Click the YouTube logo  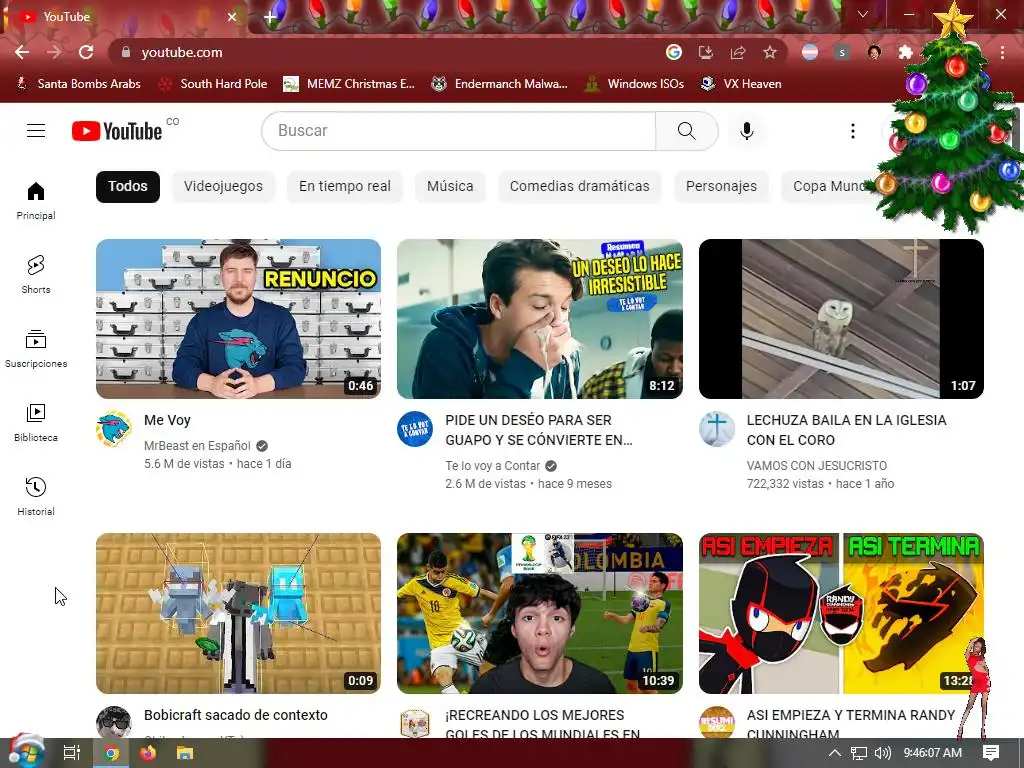[x=117, y=131]
